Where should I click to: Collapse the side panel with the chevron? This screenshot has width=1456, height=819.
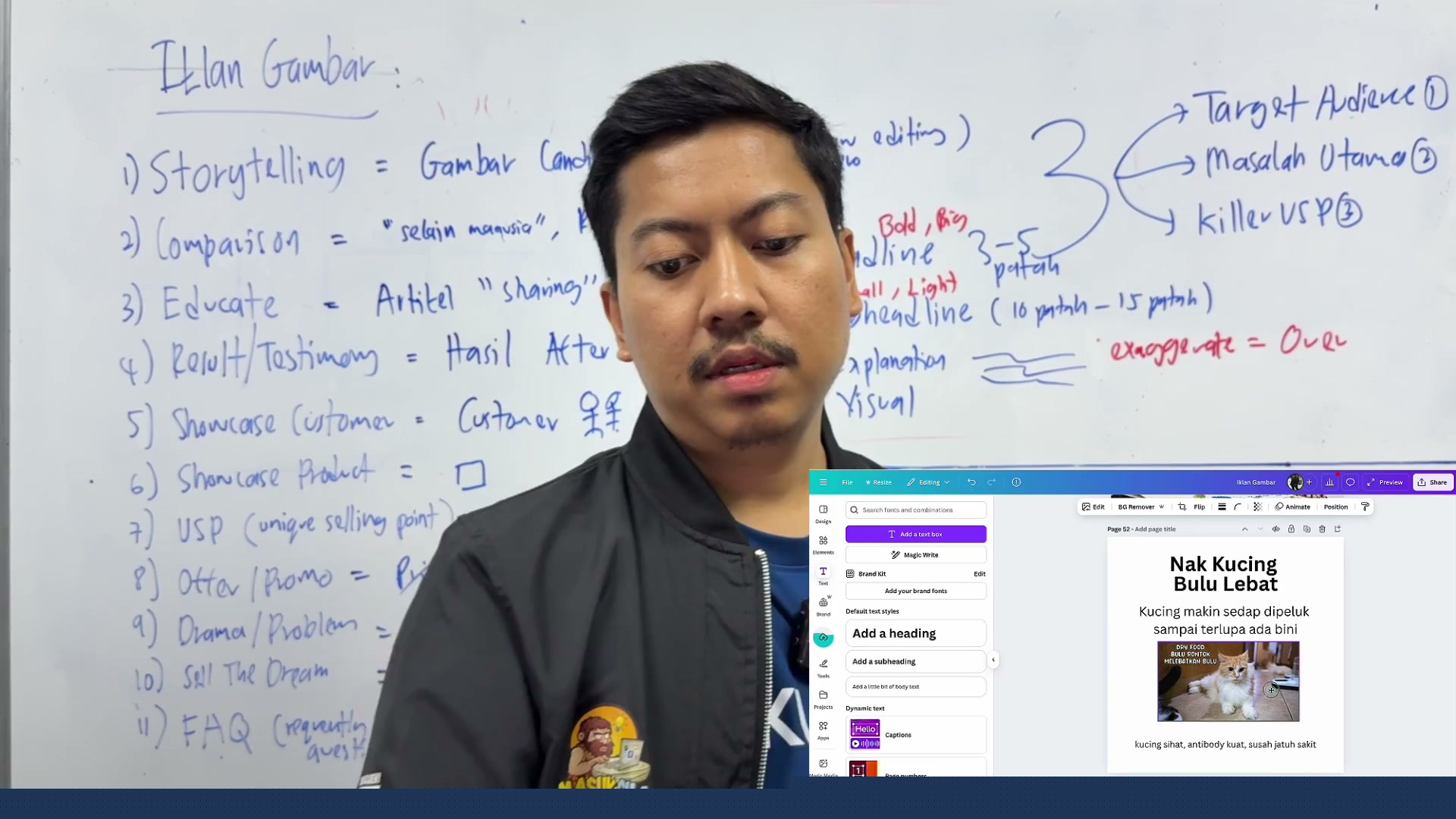993,660
